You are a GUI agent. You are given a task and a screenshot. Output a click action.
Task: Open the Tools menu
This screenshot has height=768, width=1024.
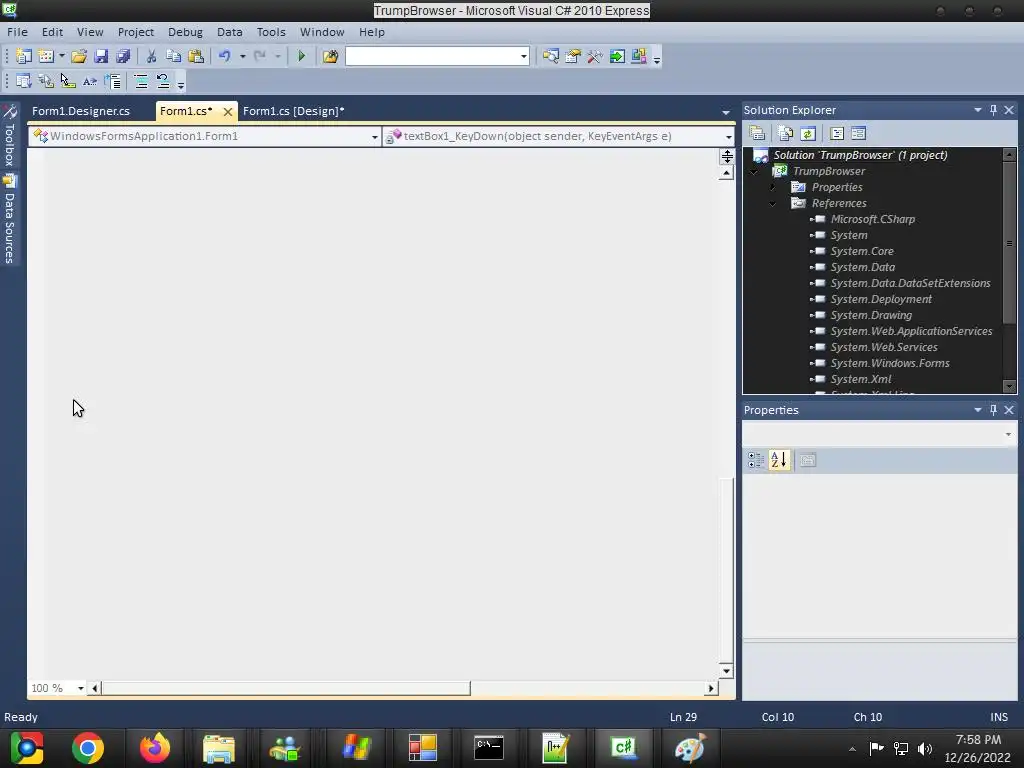(271, 32)
